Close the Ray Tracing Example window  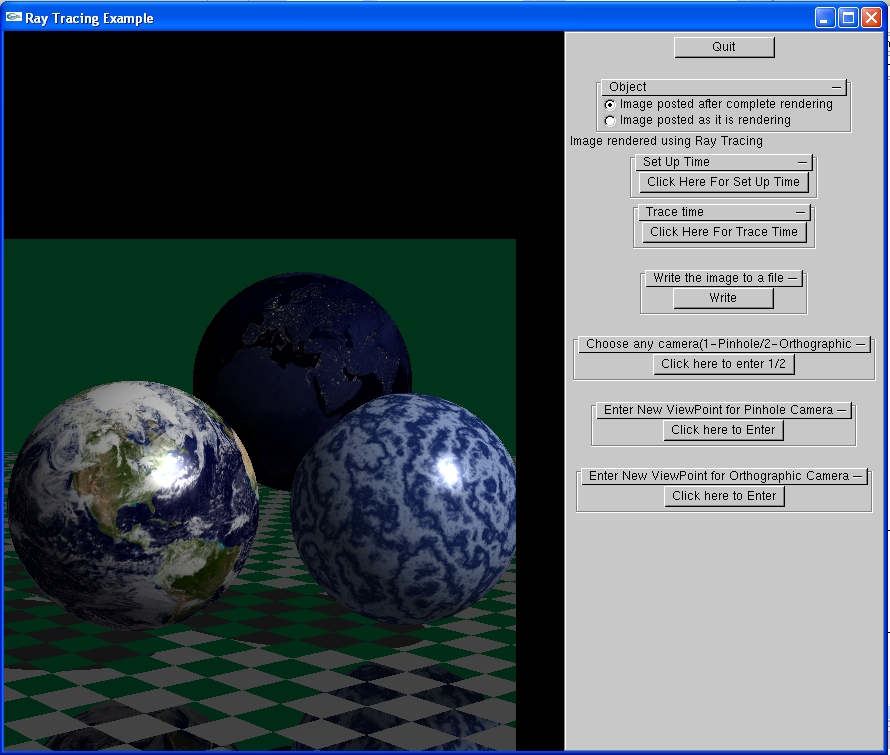click(x=871, y=18)
